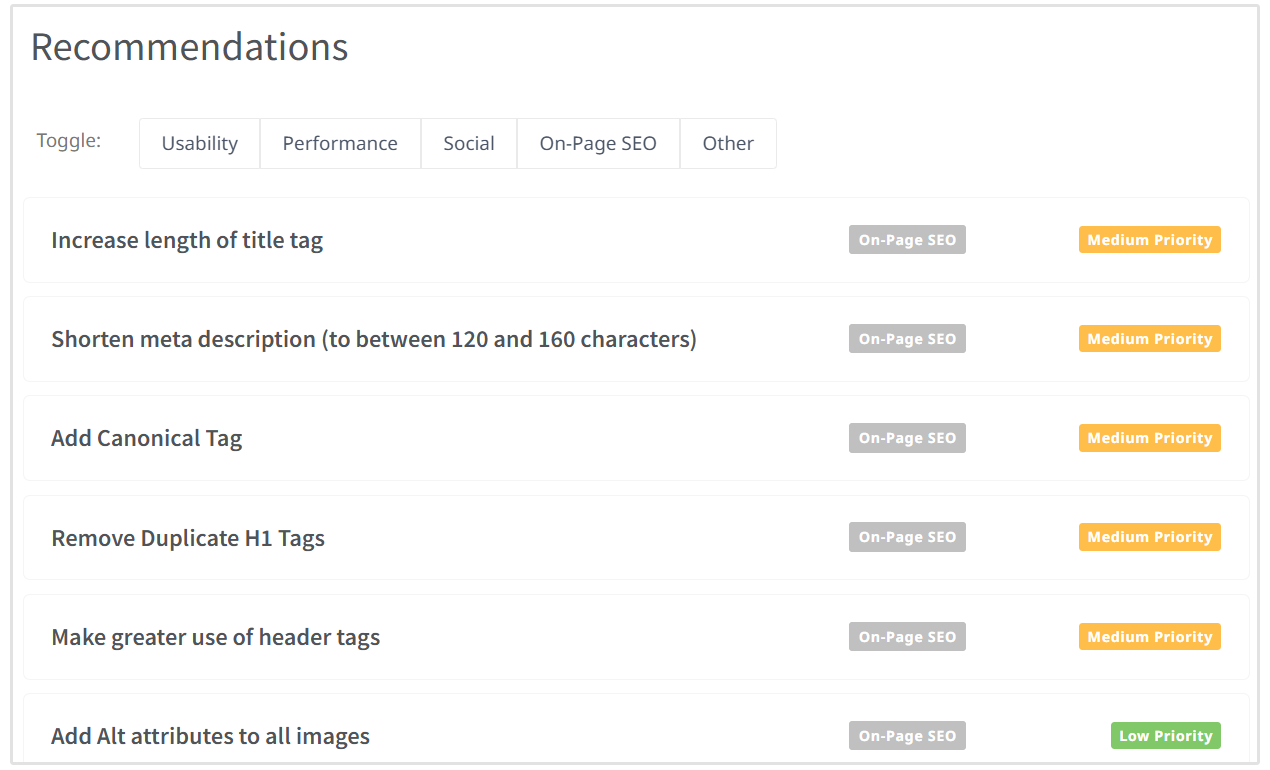Click On-Page SEO badge for Alt attributes row
This screenshot has width=1270, height=770.
pyautogui.click(x=907, y=736)
